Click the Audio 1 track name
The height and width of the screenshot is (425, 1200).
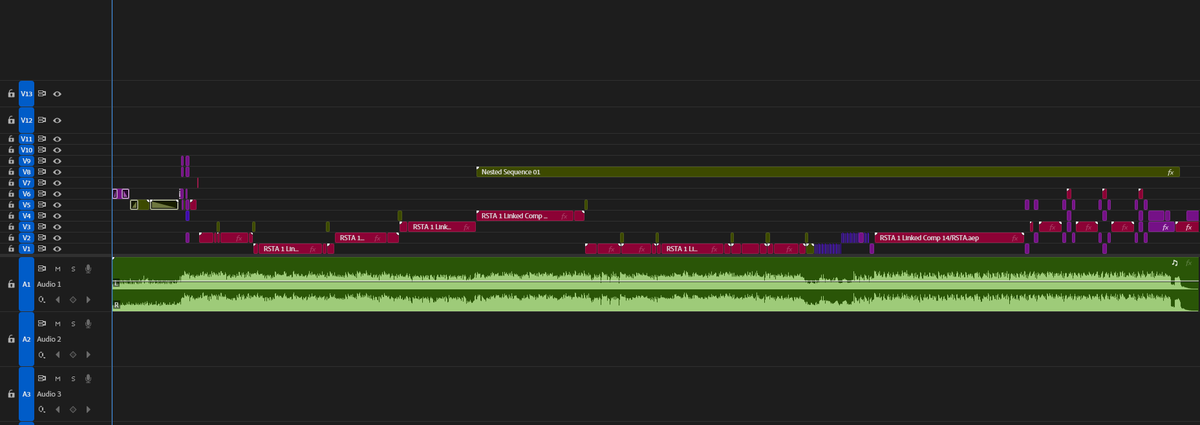click(51, 285)
